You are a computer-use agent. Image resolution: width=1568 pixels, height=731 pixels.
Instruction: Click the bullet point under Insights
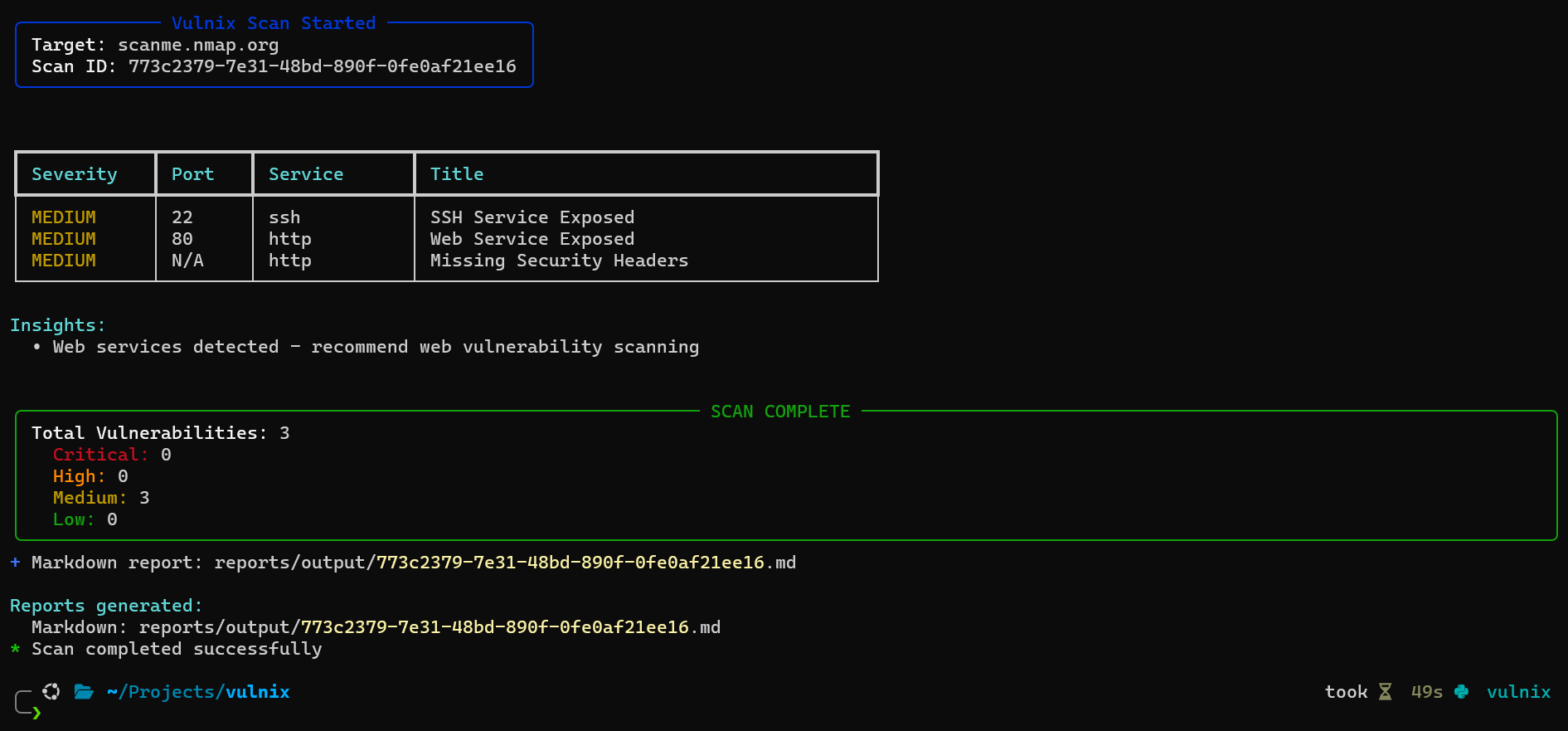36,347
